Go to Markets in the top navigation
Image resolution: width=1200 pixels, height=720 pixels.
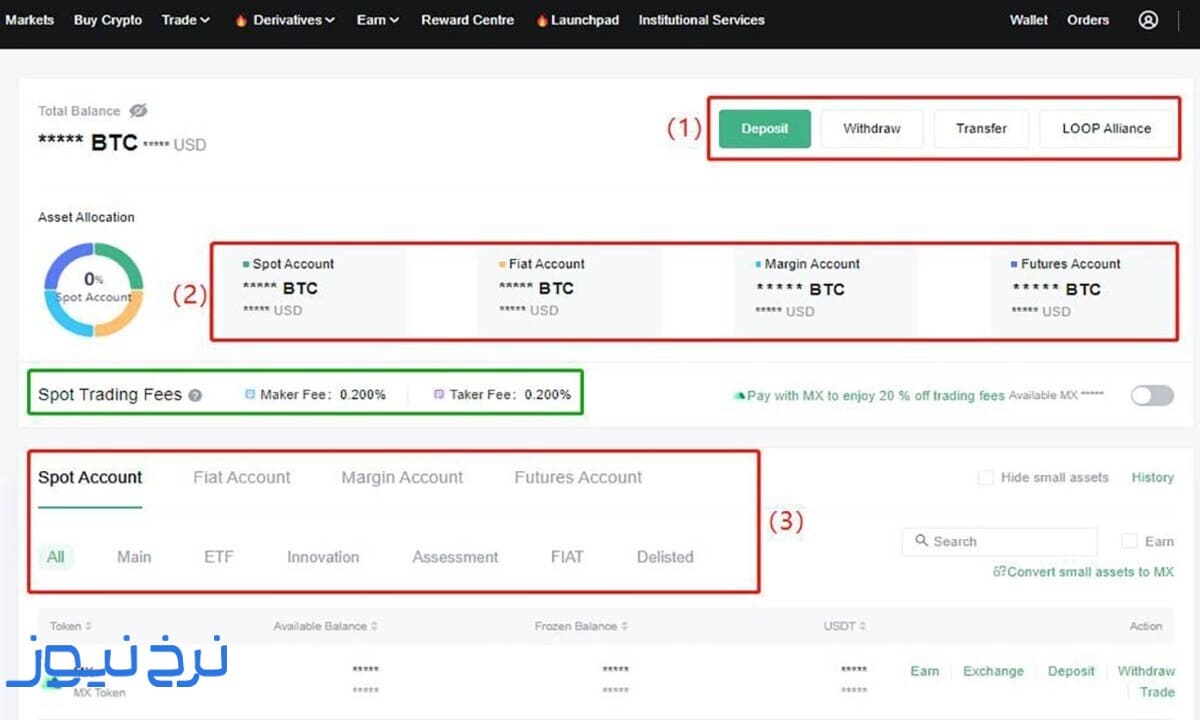[x=30, y=20]
